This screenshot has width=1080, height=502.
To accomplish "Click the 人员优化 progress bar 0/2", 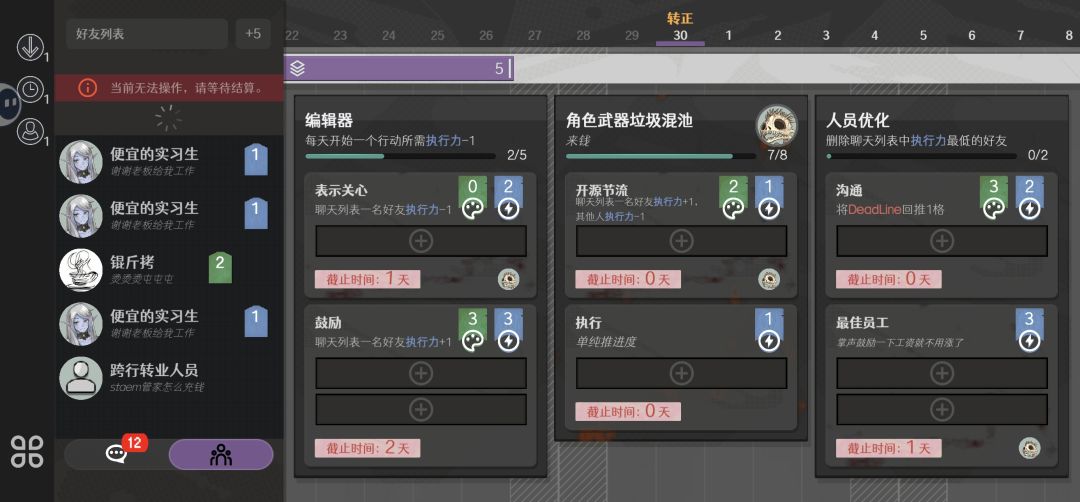I will point(922,156).
